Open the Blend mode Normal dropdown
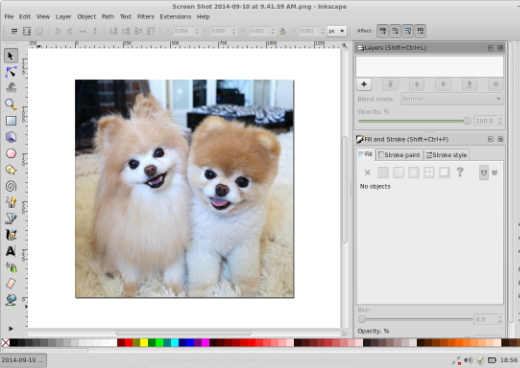Viewport: 520px width, 368px height. (452, 99)
